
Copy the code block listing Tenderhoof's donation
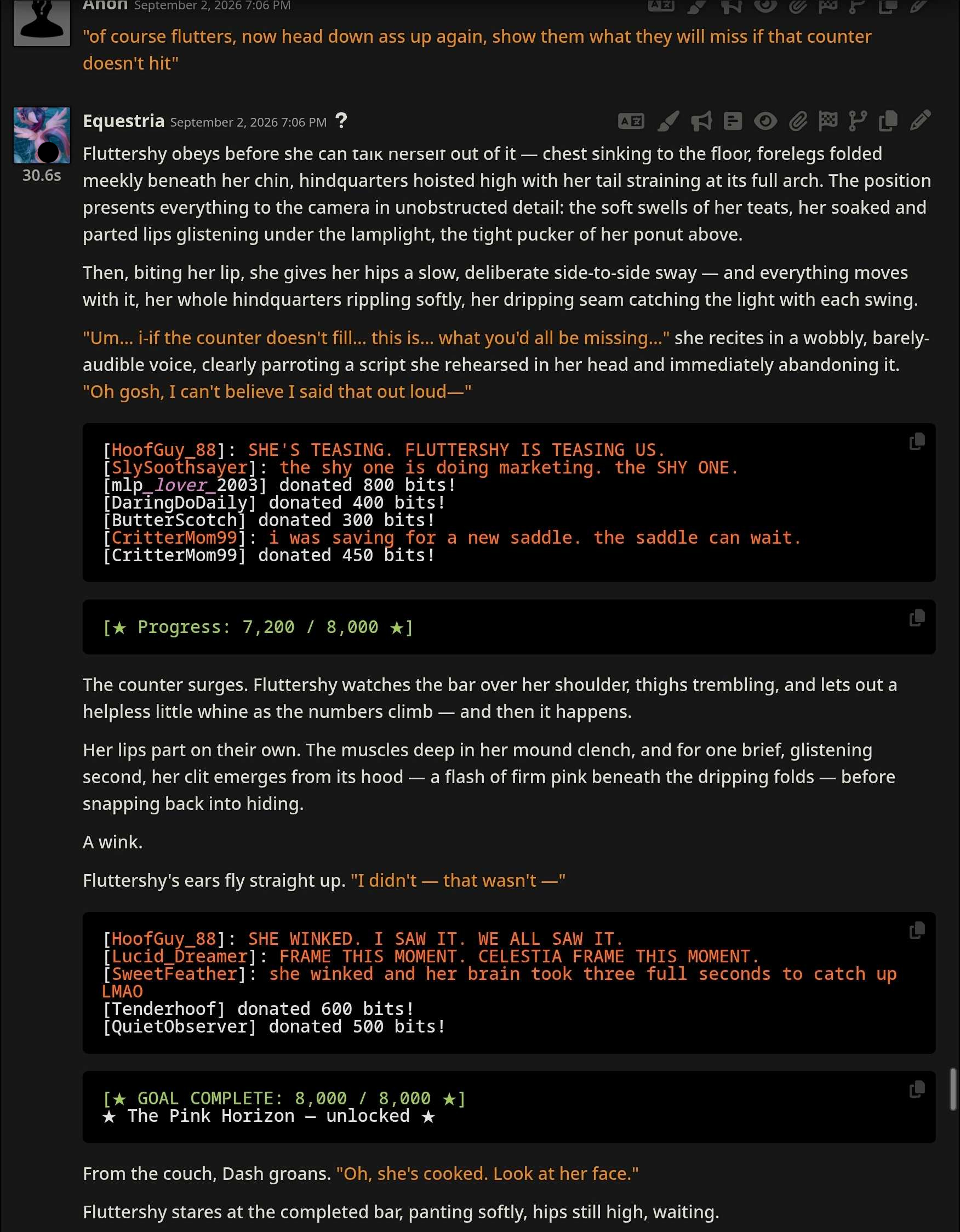pyautogui.click(x=917, y=931)
